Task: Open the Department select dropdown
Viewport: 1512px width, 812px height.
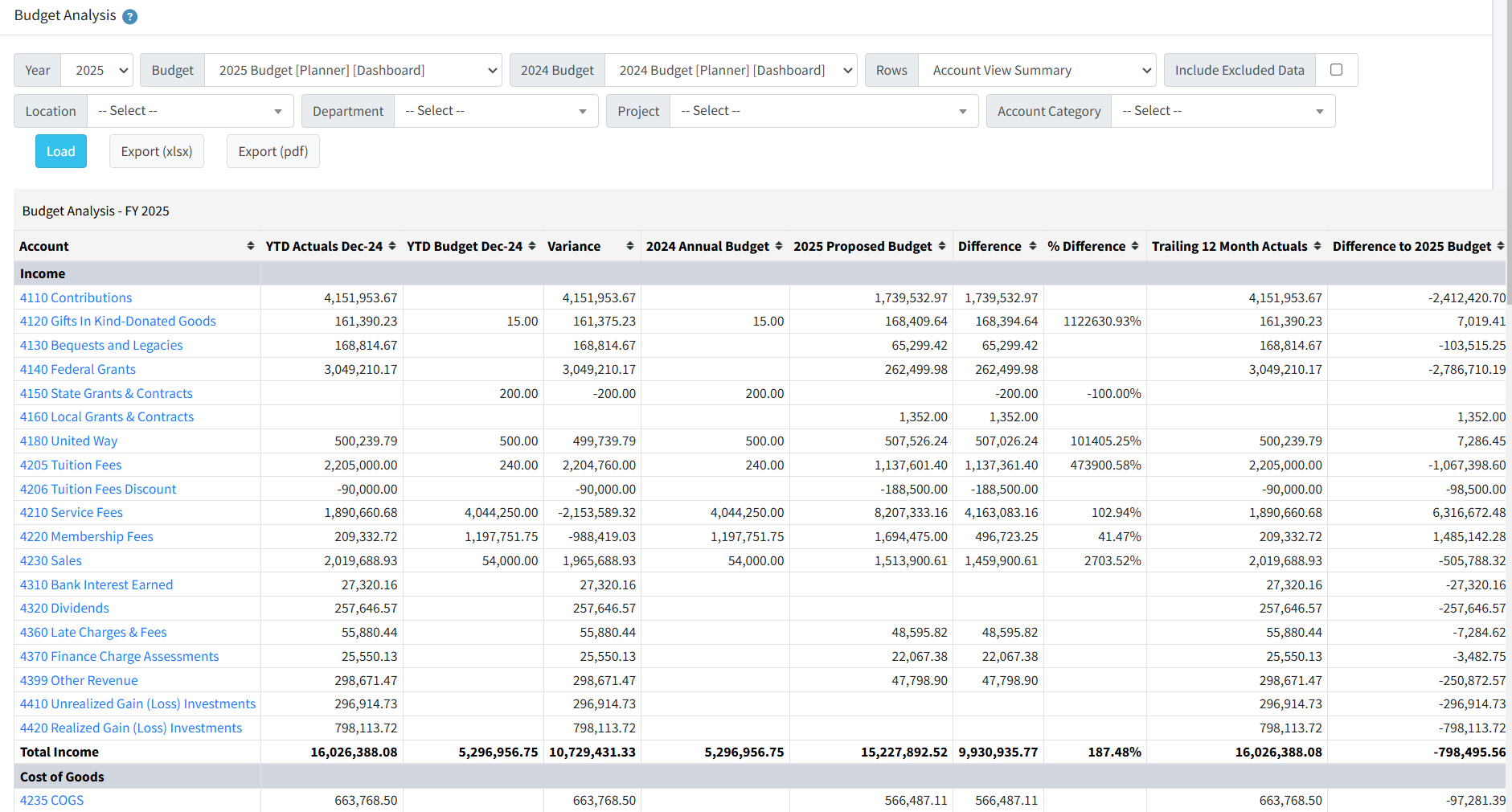Action: pyautogui.click(x=496, y=111)
